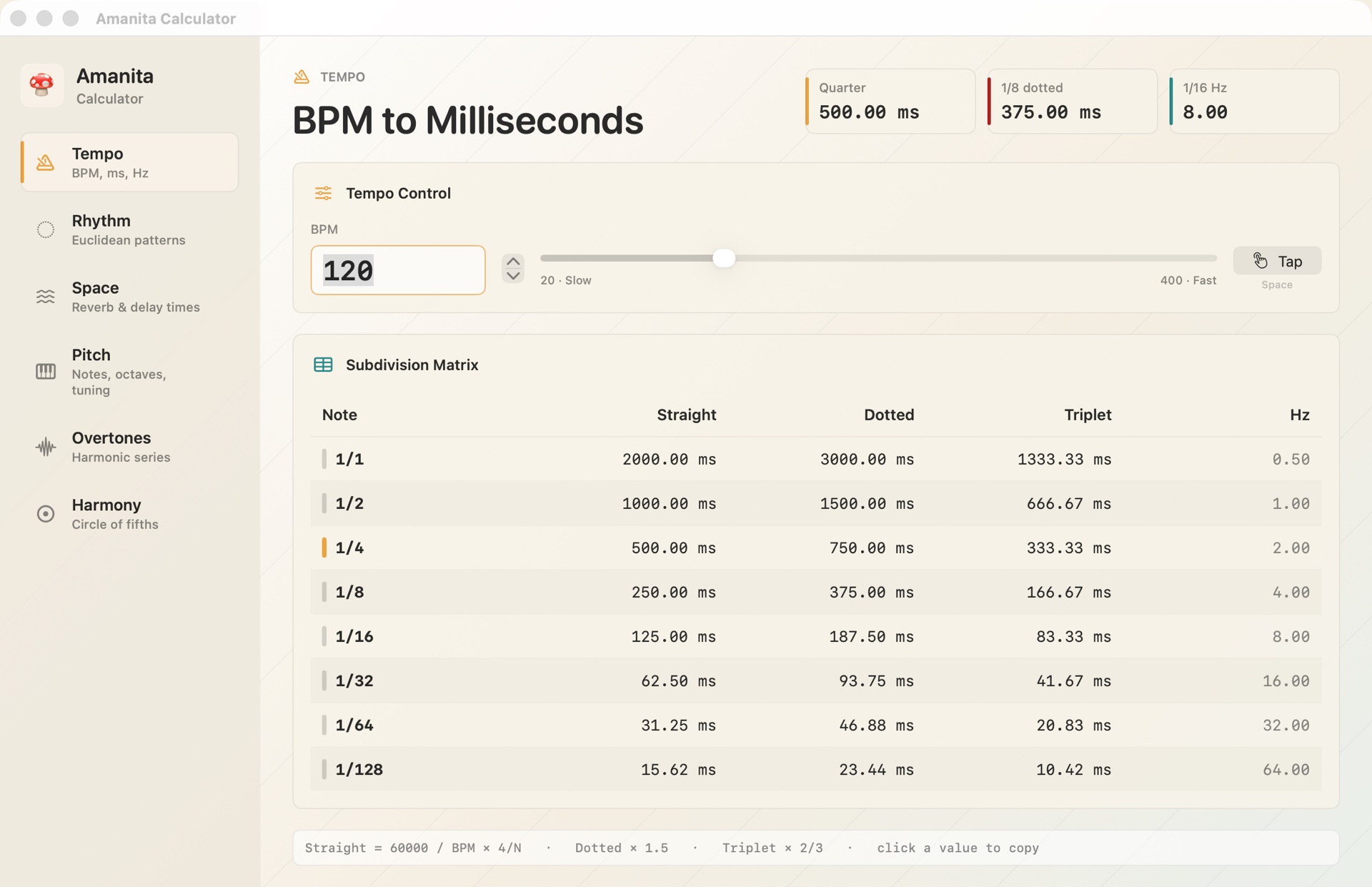1372x887 pixels.
Task: Copy the 1/2 dotted value 1500.00 ms
Action: click(867, 504)
